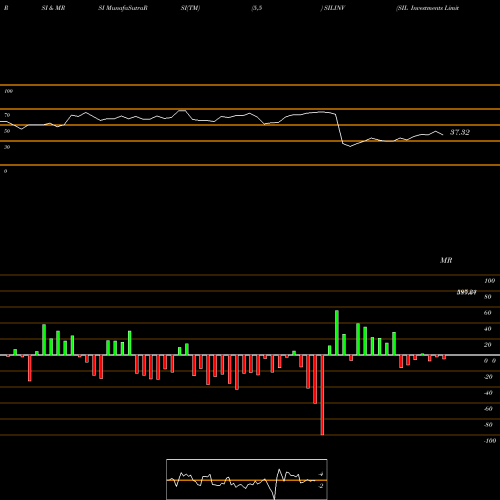This screenshot has width=500, height=500.
Task: Click the 'SI(TM)' header label
Action: (x=190, y=8)
